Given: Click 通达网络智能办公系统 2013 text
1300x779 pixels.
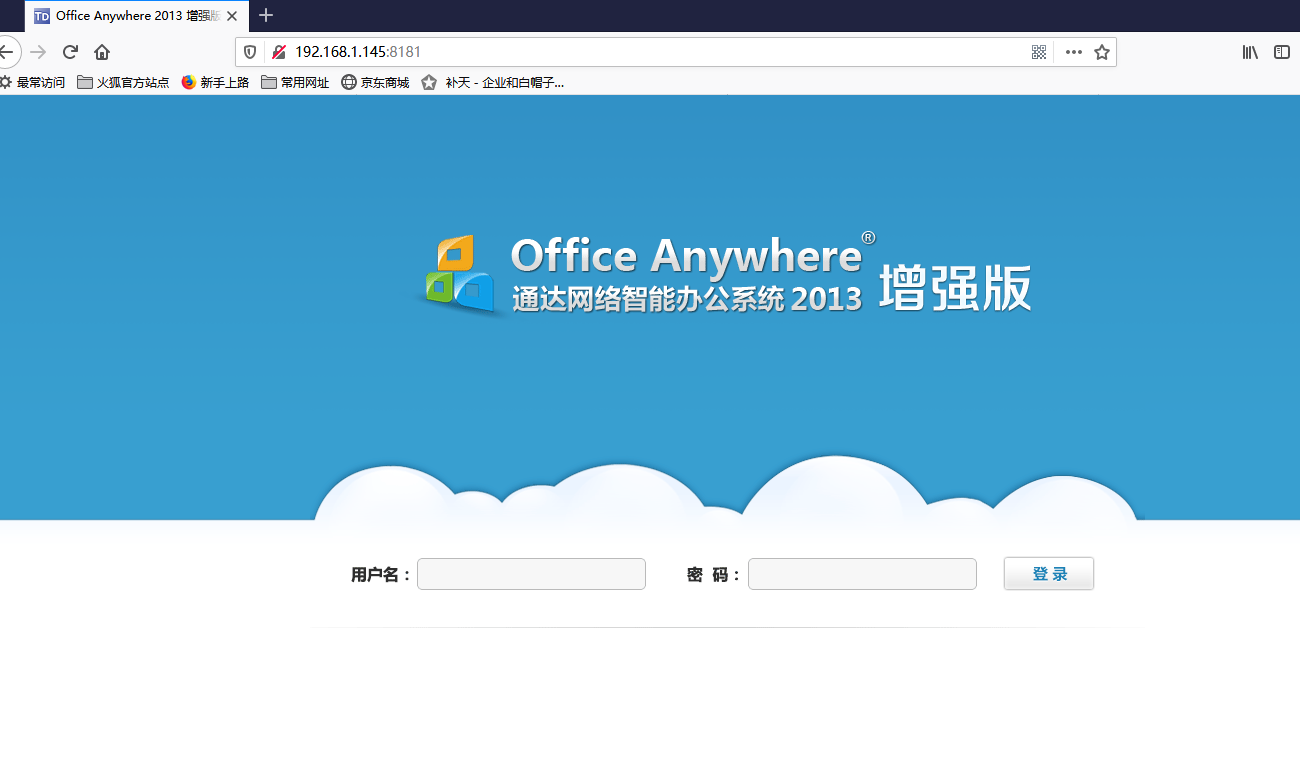Looking at the screenshot, I should 687,299.
